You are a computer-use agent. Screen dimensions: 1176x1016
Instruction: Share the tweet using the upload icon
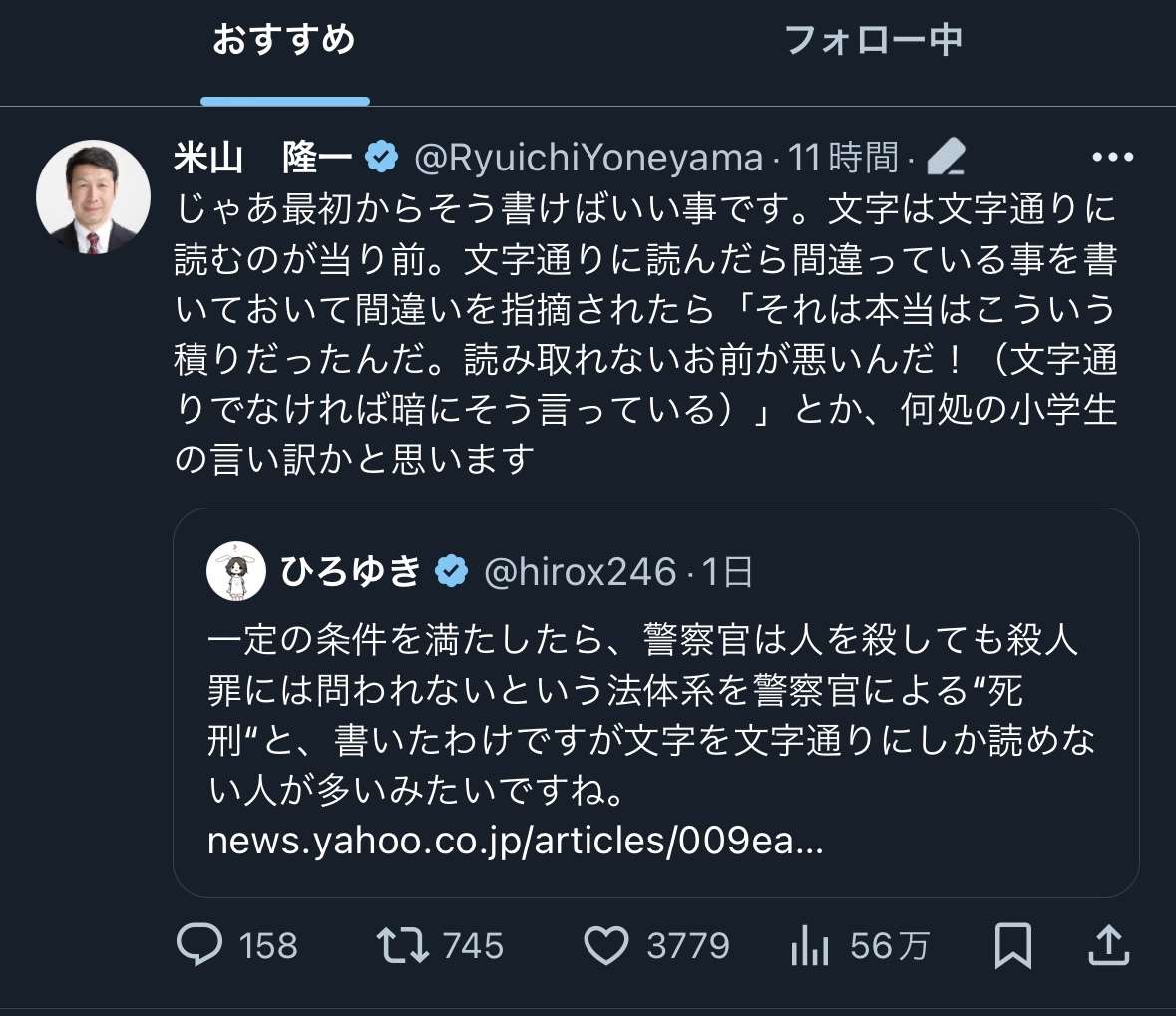coord(1107,945)
